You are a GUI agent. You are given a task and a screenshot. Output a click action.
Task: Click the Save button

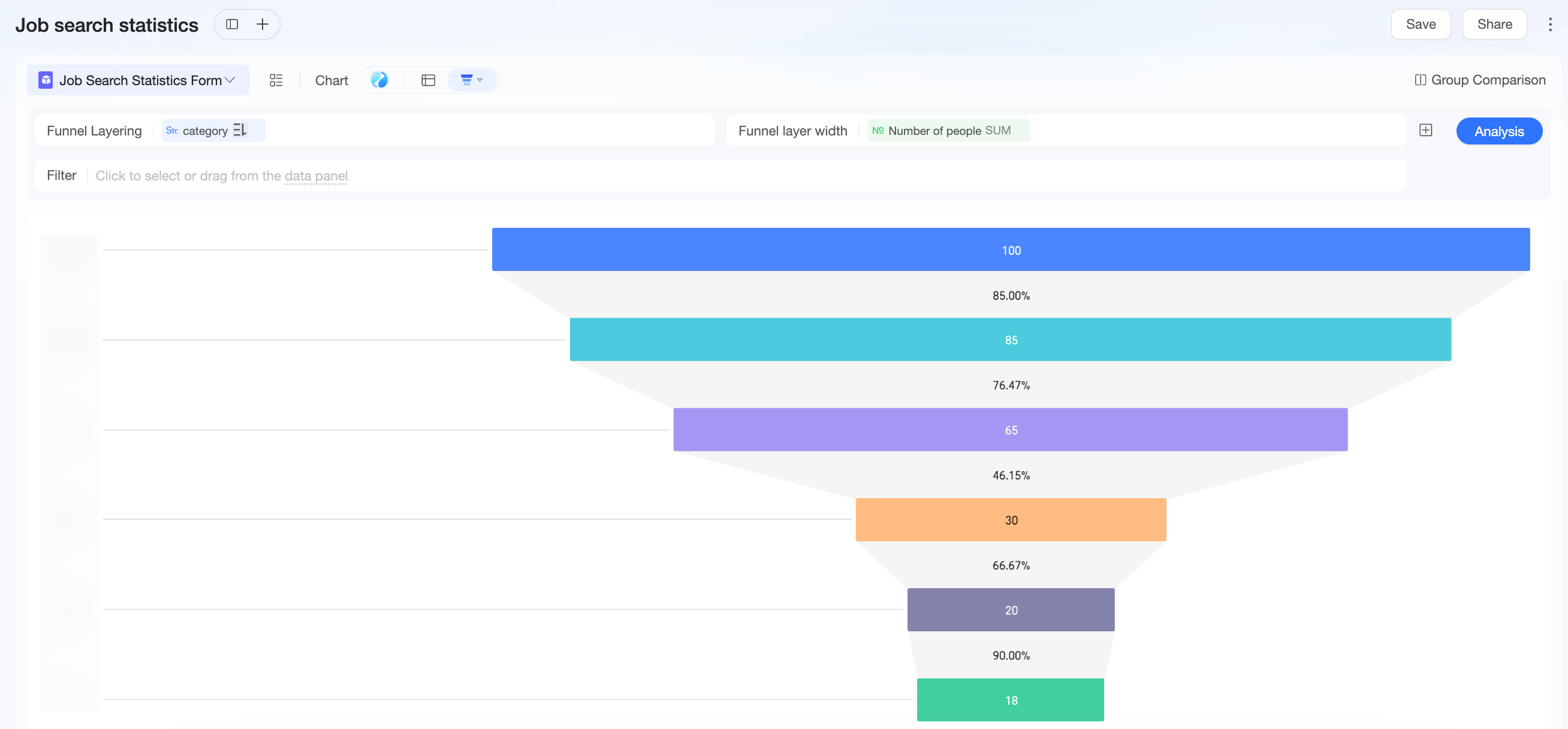coord(1420,25)
